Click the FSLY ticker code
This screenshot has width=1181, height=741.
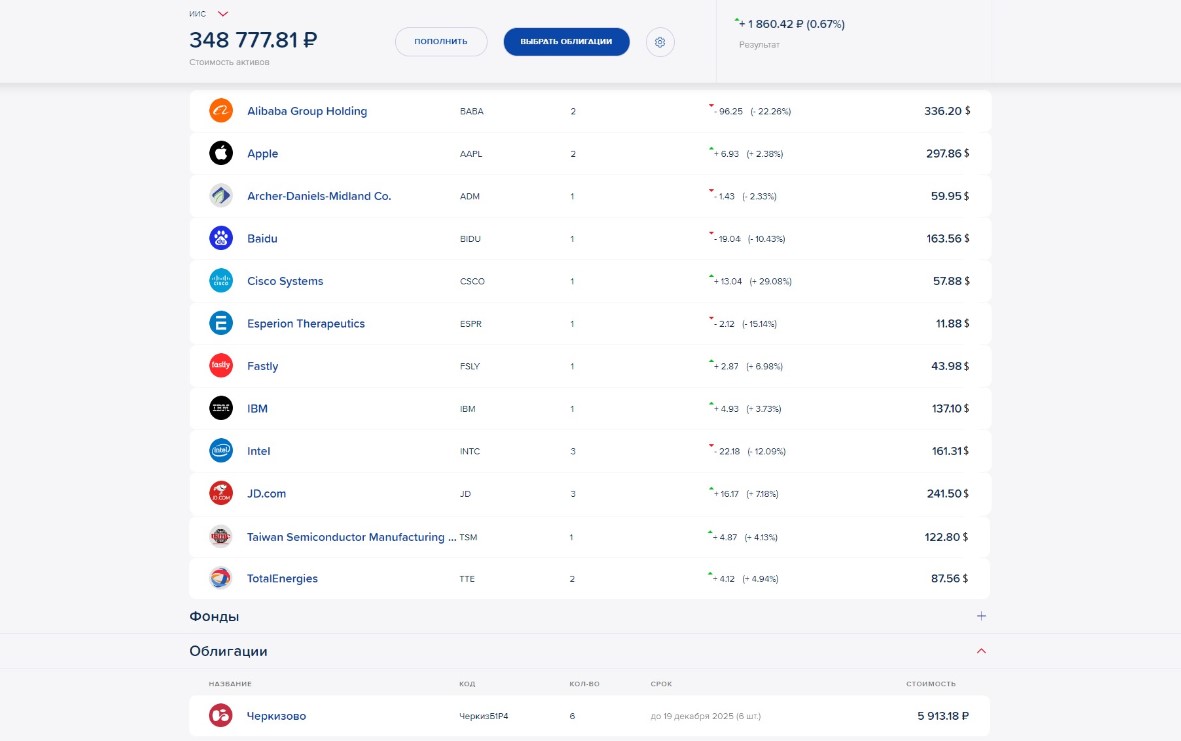click(470, 366)
